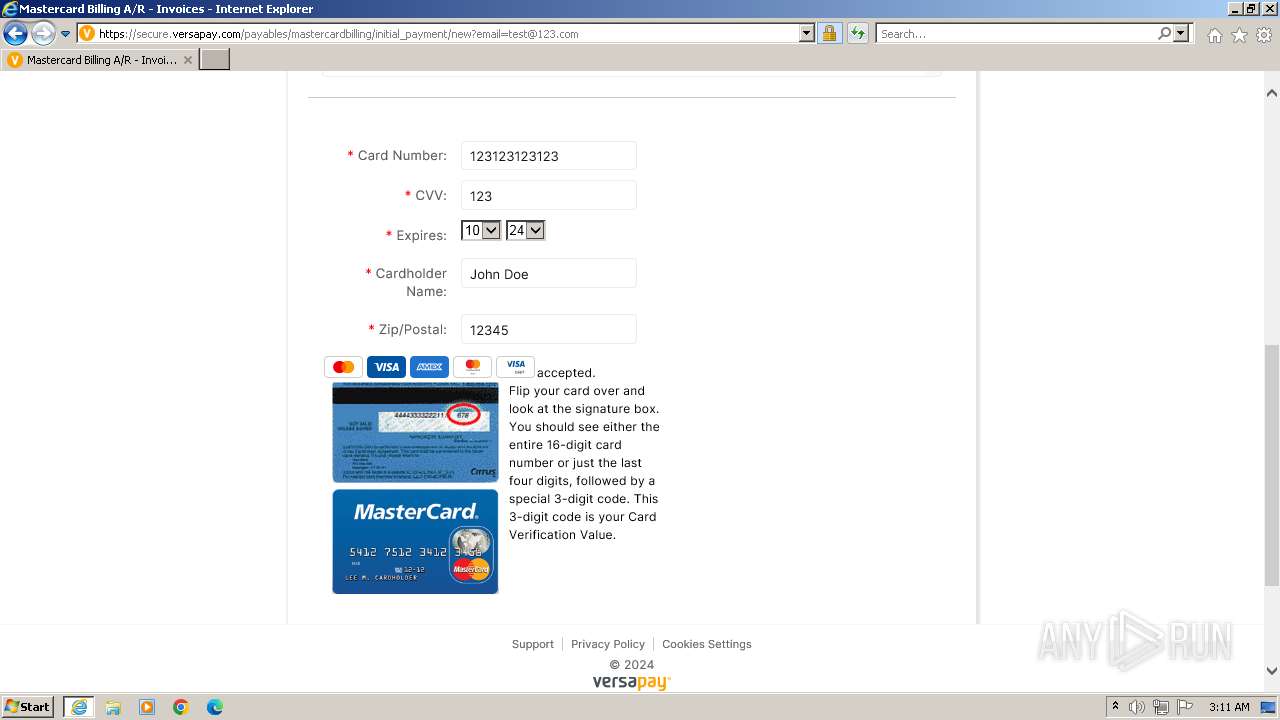Click the show desktop tray icon

(1269, 707)
